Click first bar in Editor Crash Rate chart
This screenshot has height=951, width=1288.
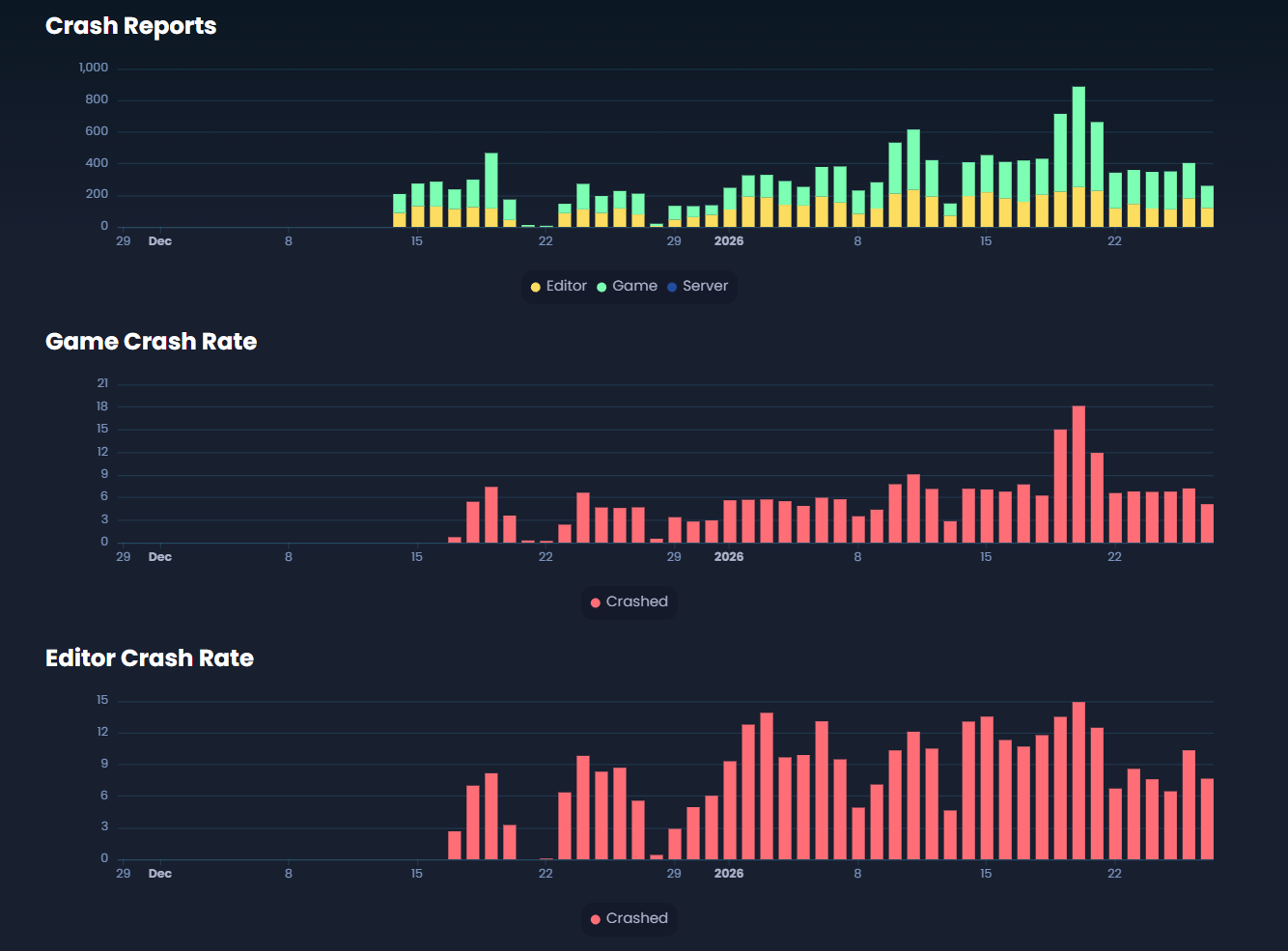tap(455, 846)
